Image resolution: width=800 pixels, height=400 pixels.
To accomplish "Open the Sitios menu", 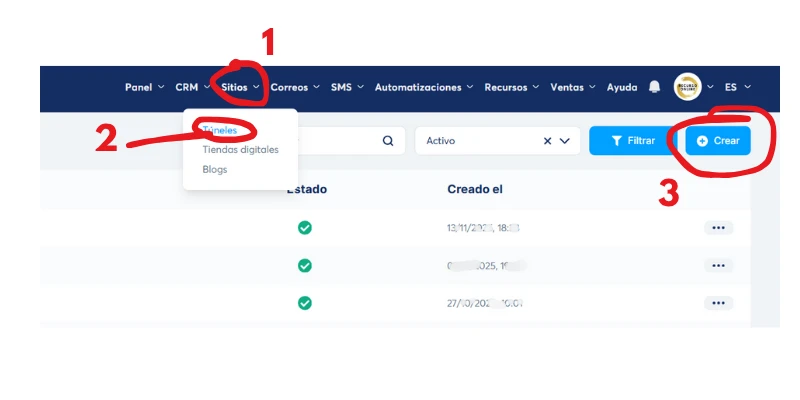I will point(241,87).
